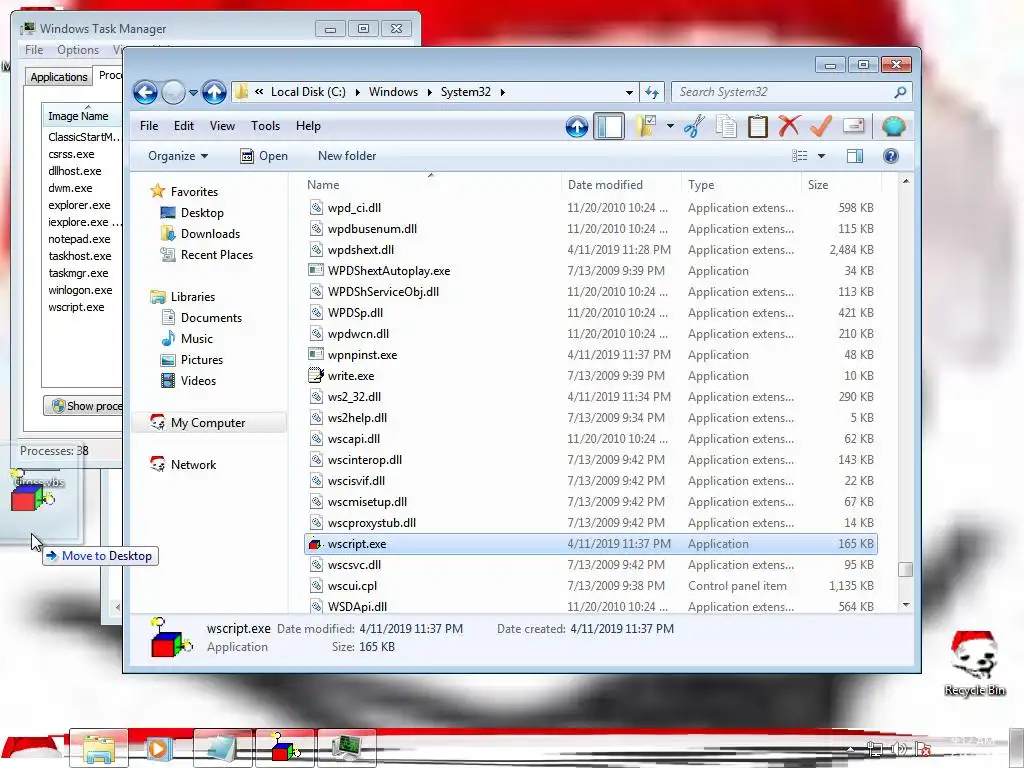Select the wscript.exe file icon
This screenshot has height=768, width=1024.
point(315,544)
